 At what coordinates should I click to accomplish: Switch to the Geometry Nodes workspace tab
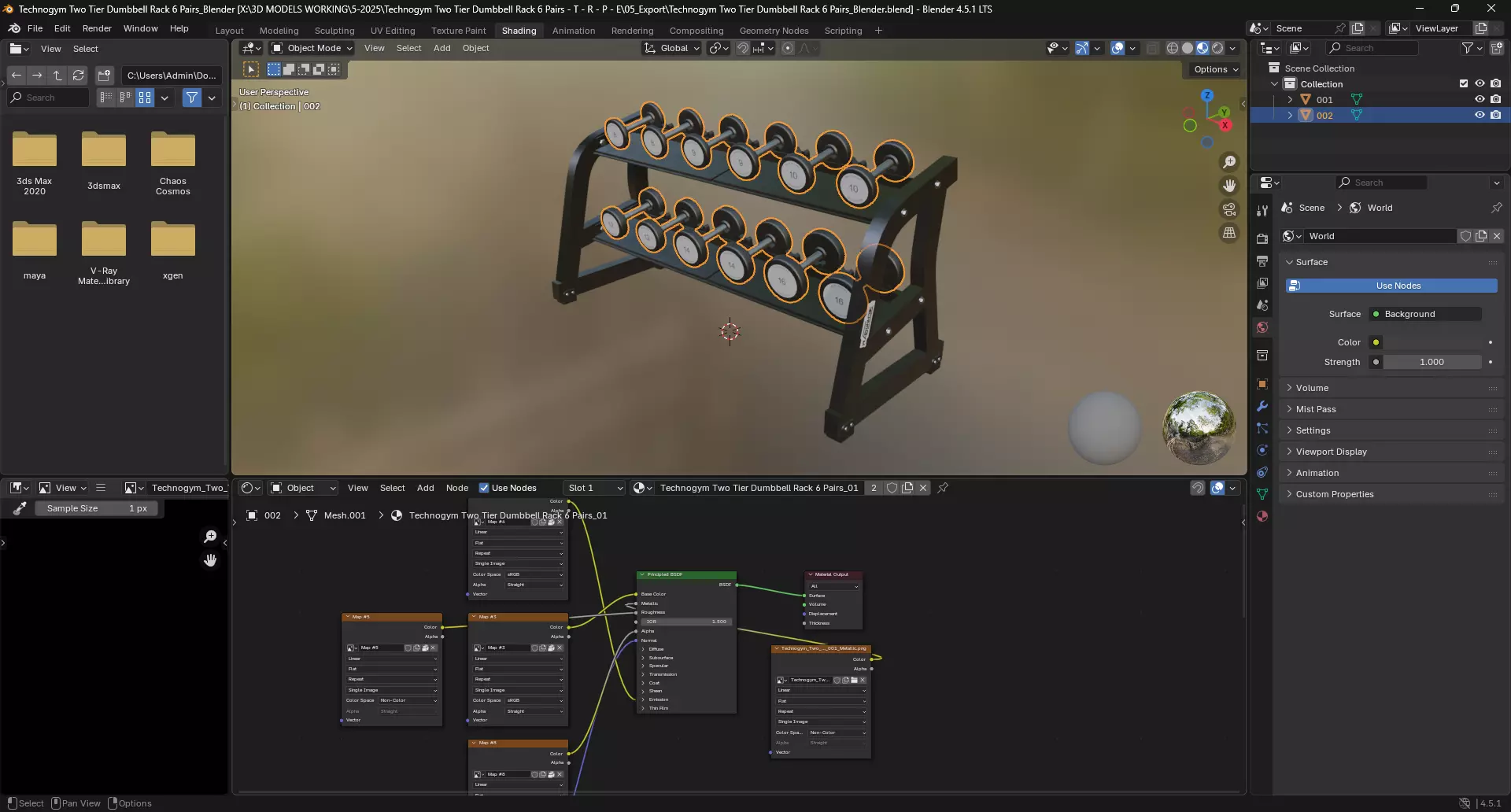(x=774, y=31)
